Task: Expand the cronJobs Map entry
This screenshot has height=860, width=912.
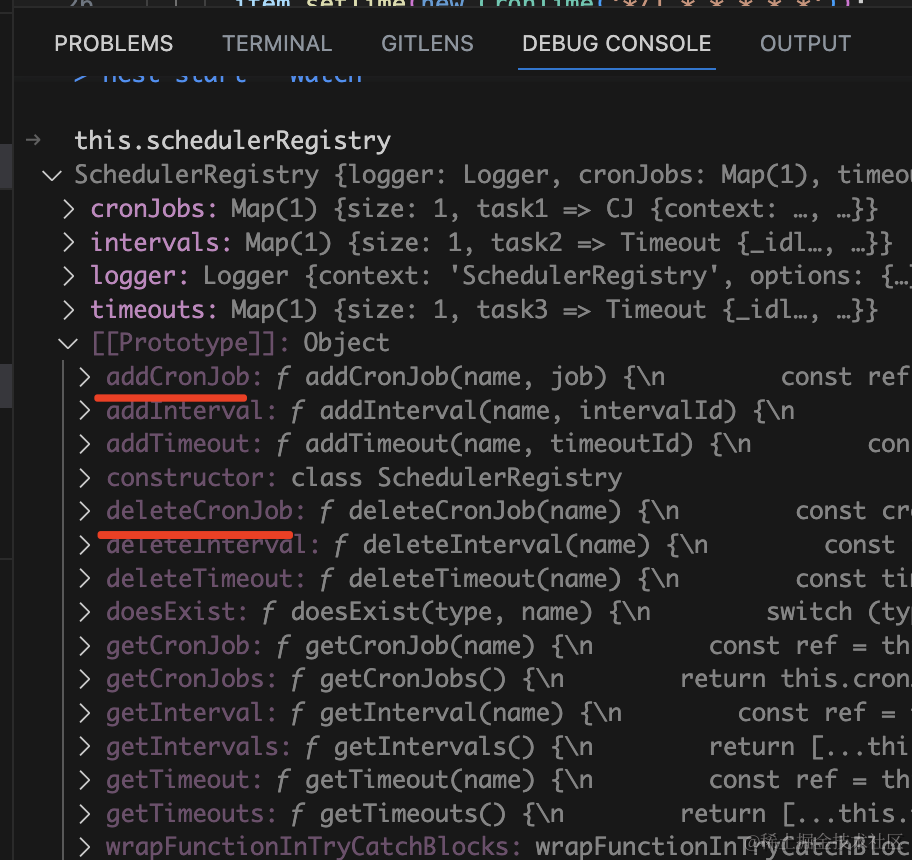Action: 68,210
